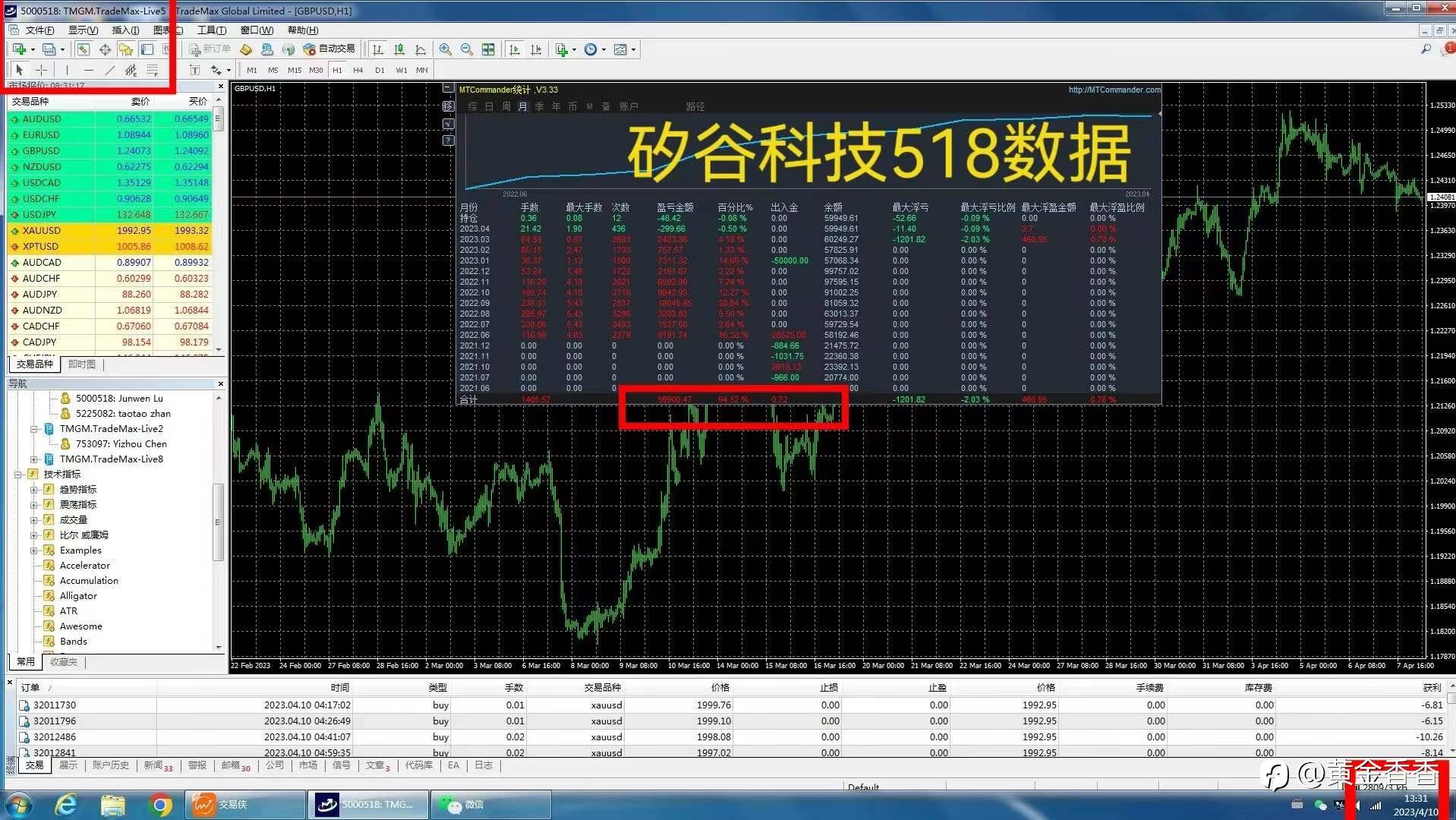Select the 月 period in MTCommander panel
1456x820 pixels.
tap(522, 107)
